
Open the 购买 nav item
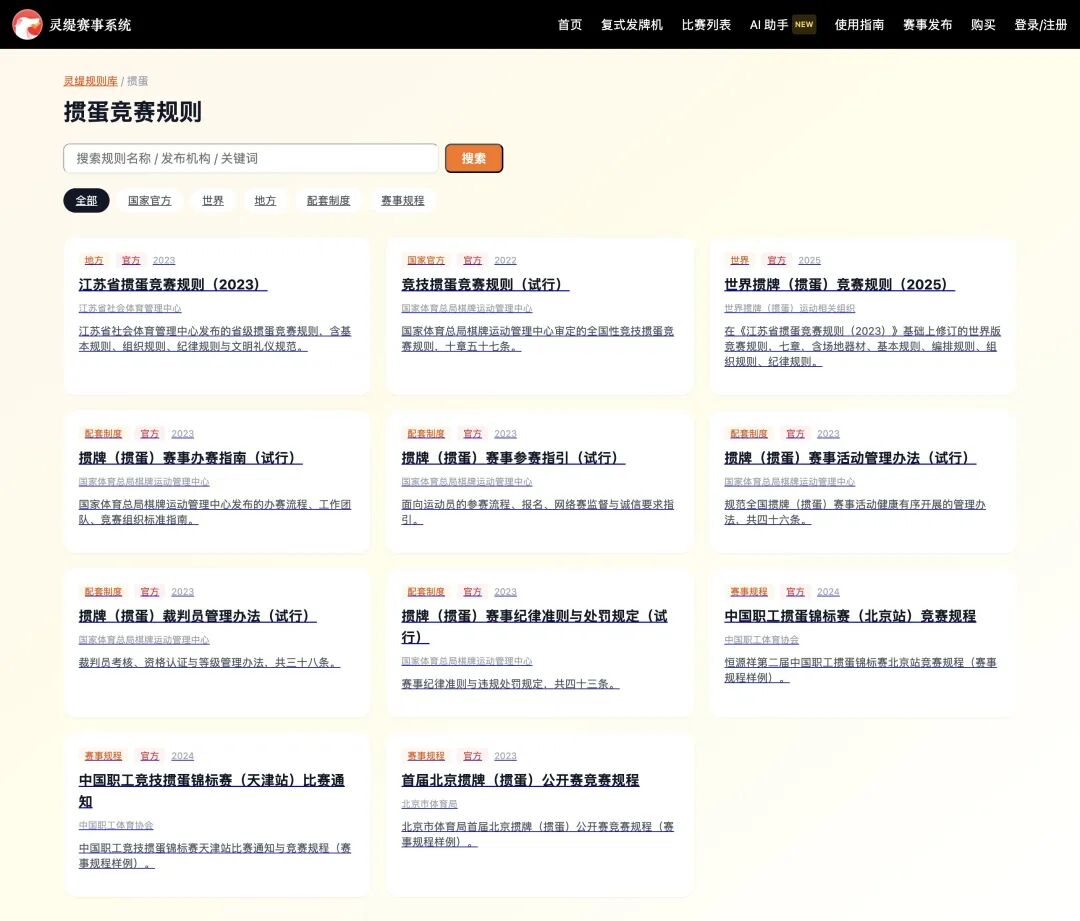pyautogui.click(x=983, y=25)
